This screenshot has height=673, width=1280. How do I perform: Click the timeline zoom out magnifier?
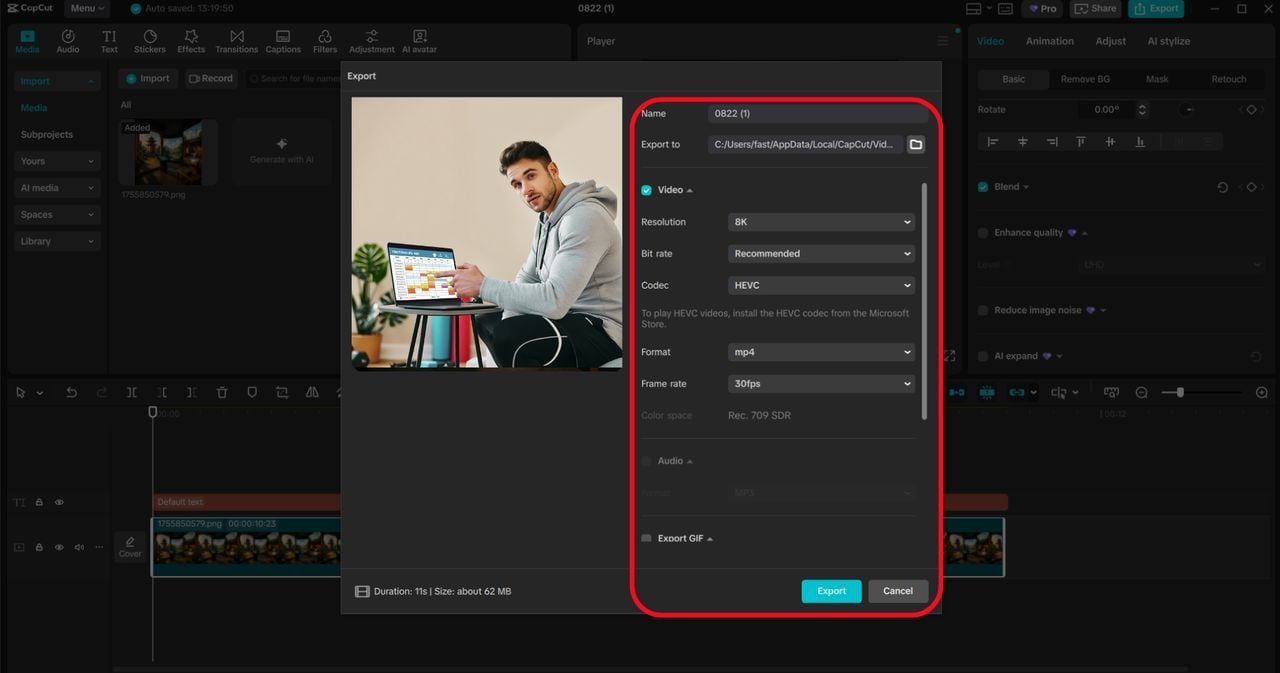(1141, 393)
